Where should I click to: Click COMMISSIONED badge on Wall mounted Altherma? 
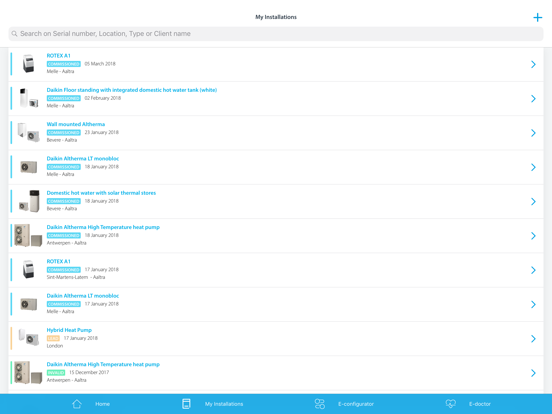(64, 132)
